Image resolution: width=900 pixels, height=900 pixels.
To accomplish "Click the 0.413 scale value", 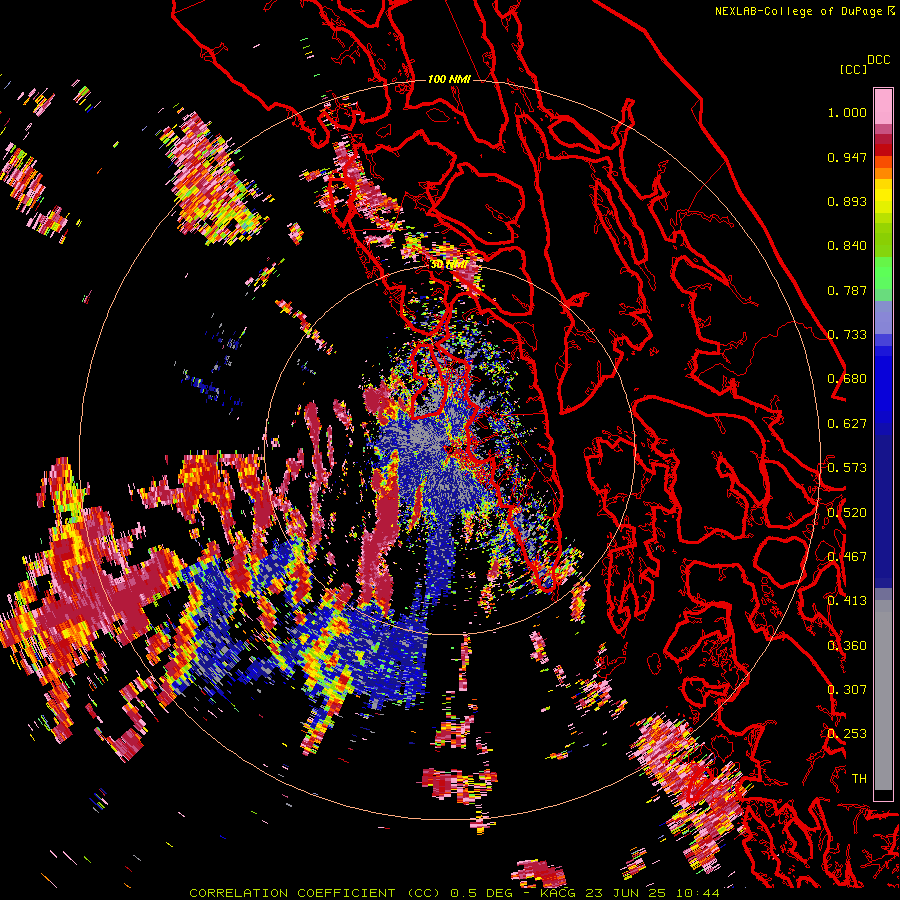I will click(x=847, y=601).
